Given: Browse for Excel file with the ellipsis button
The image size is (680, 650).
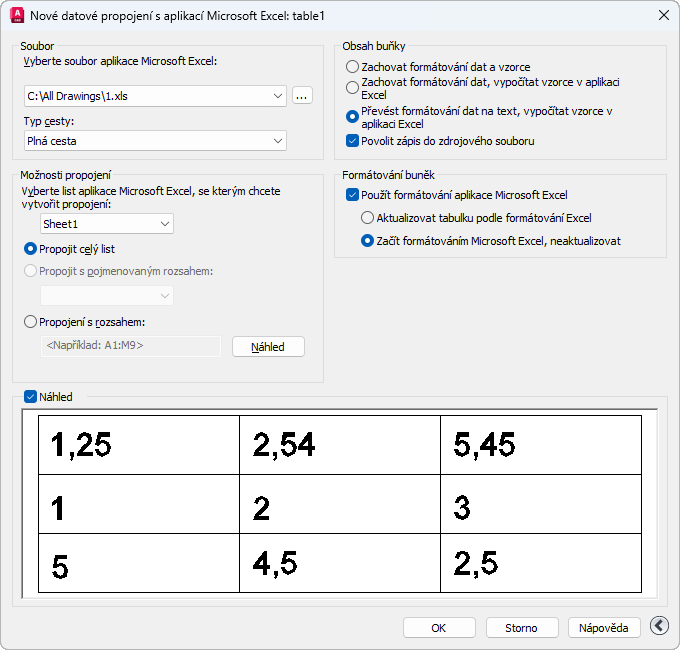Looking at the screenshot, I should (x=302, y=96).
